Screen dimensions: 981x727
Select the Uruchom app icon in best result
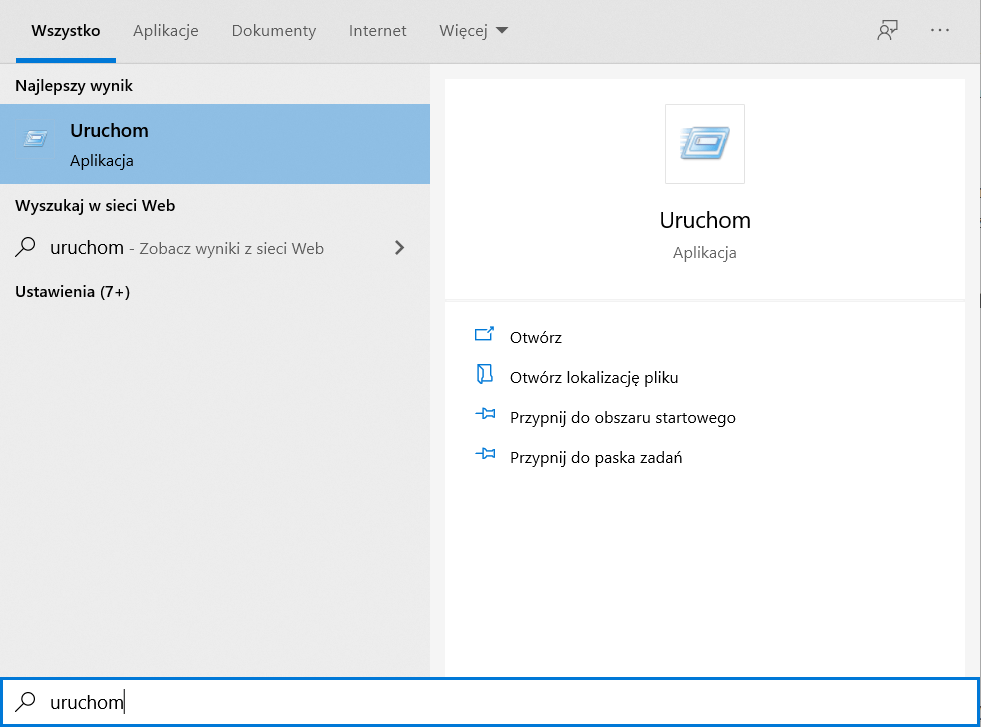[x=35, y=138]
